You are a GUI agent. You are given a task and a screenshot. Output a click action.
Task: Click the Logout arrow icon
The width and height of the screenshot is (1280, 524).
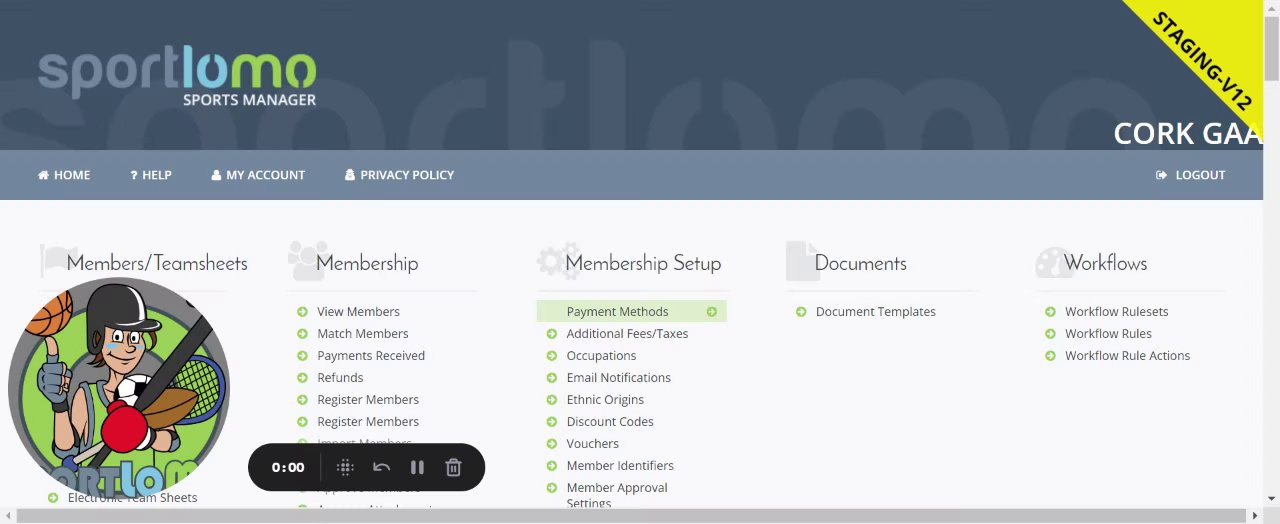(x=1162, y=175)
